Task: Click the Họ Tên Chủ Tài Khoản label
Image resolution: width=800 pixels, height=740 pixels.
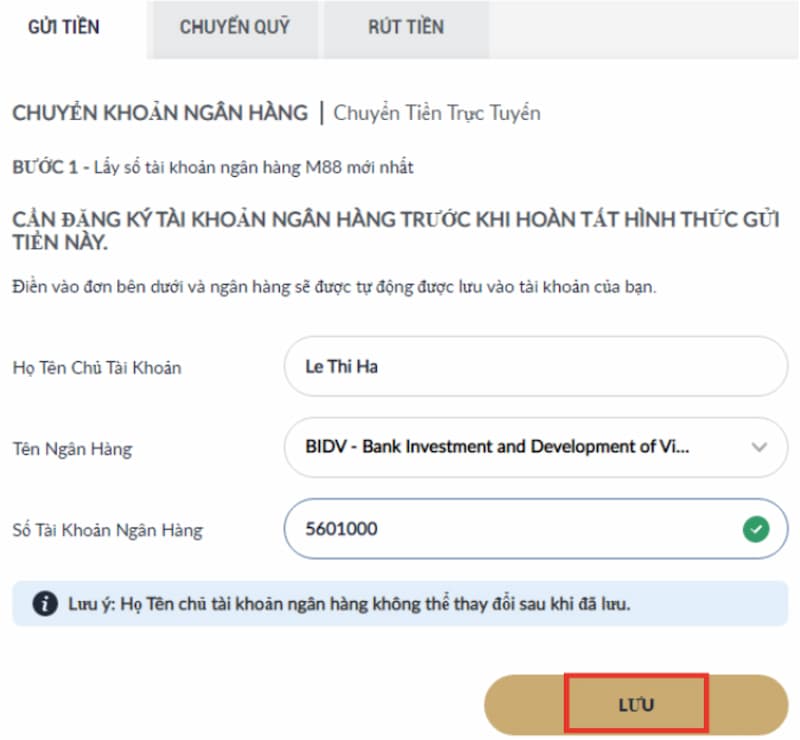Action: click(97, 368)
